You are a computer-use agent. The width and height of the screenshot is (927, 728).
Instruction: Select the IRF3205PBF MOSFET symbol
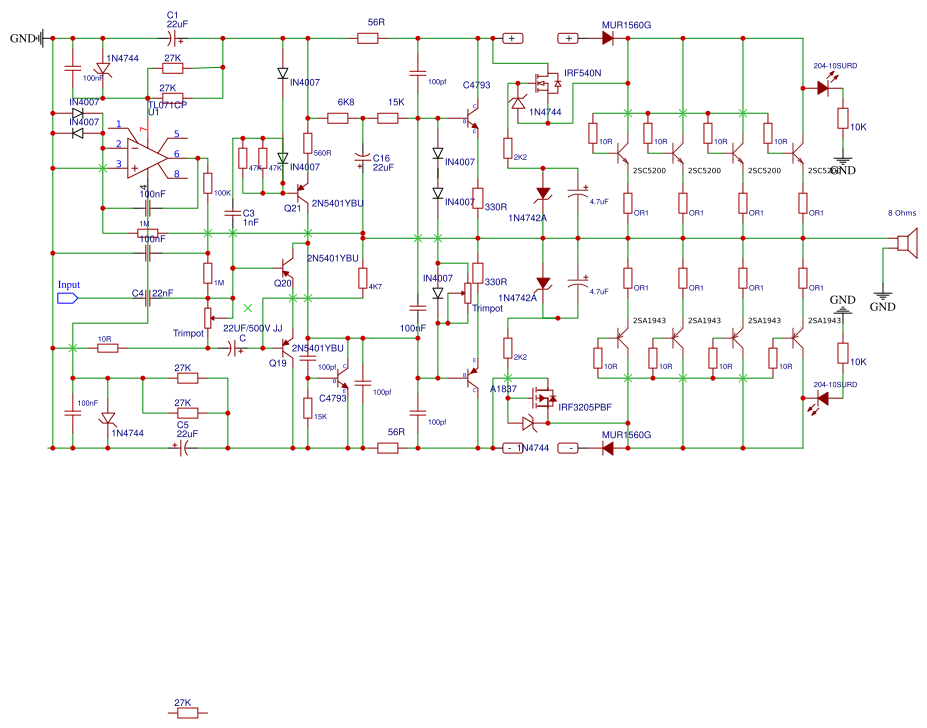pos(543,399)
